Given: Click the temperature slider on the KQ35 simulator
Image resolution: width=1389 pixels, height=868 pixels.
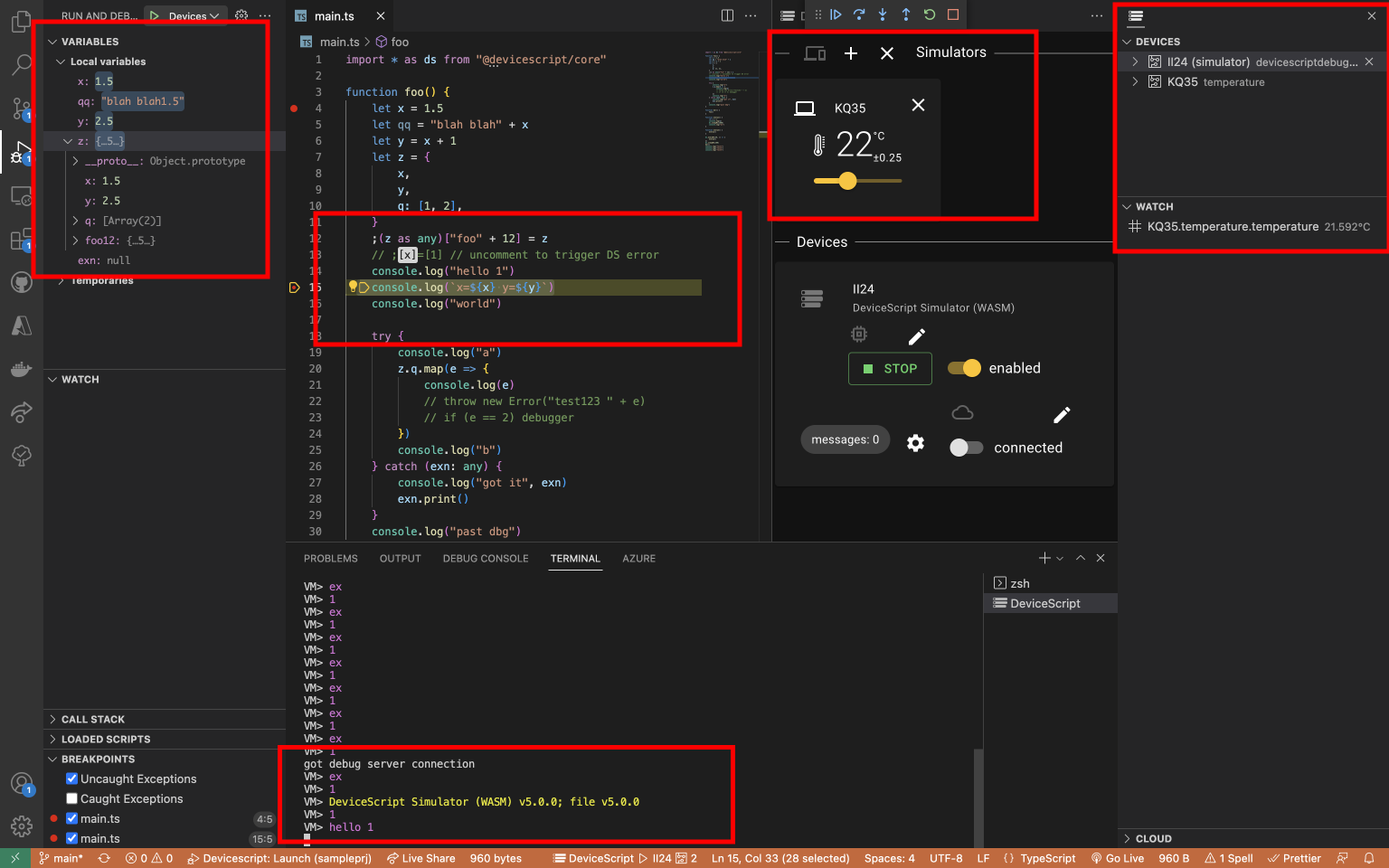Looking at the screenshot, I should (847, 181).
